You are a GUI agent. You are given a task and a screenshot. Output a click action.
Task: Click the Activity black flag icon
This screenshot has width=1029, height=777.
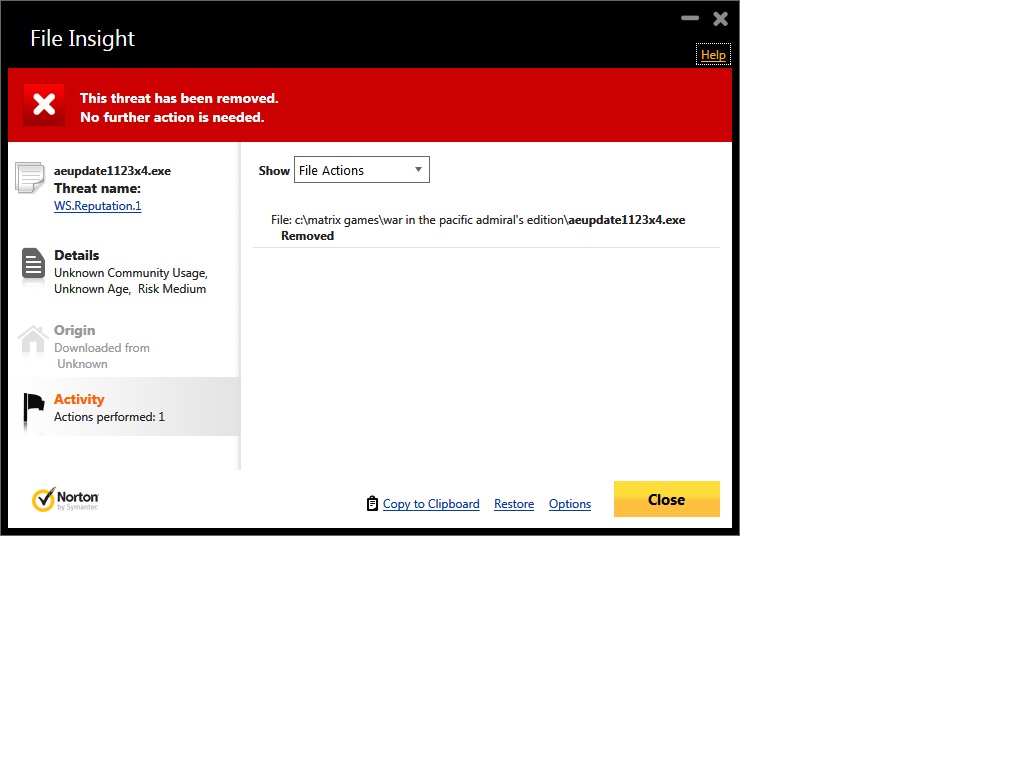coord(33,410)
